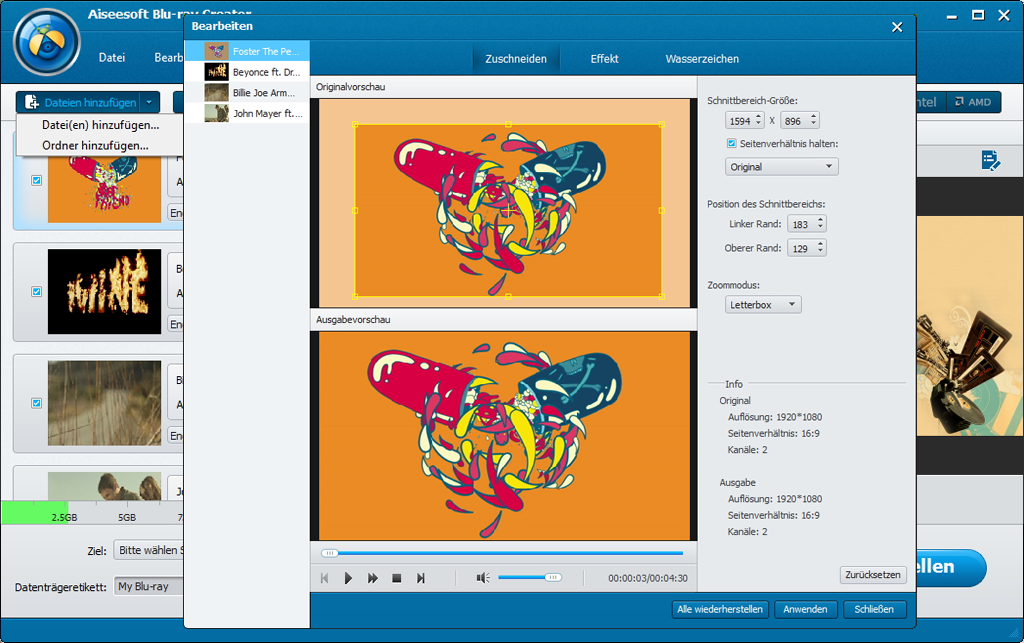The image size is (1024, 643).
Task: Disable the second video's checkbox
Action: click(x=36, y=292)
